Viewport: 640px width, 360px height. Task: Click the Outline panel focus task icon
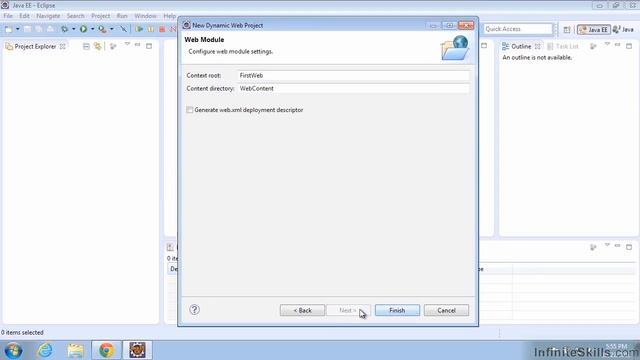point(593,47)
